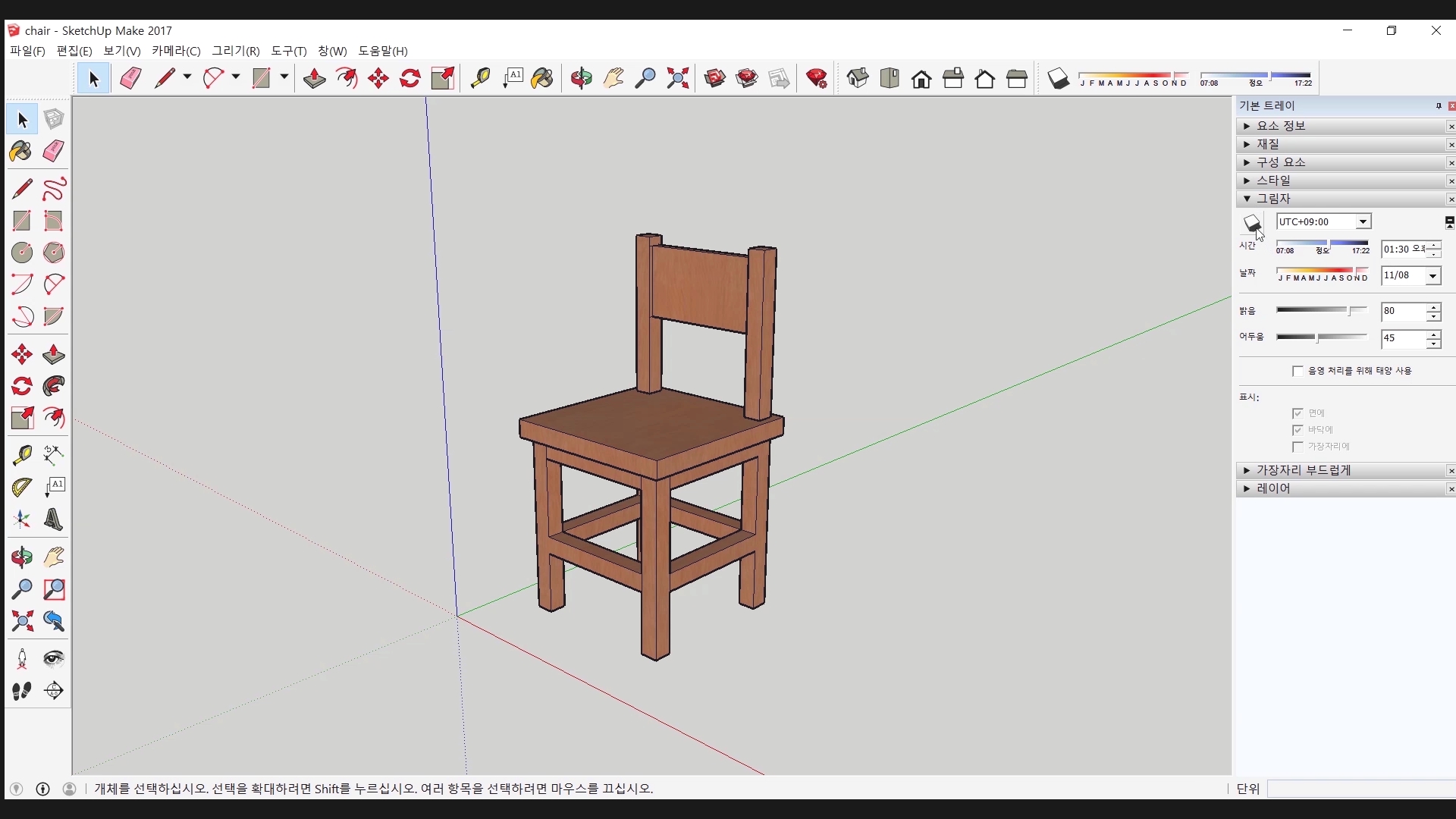Select the Paint Bucket tool in left toolbar
The image size is (1456, 819).
[21, 152]
